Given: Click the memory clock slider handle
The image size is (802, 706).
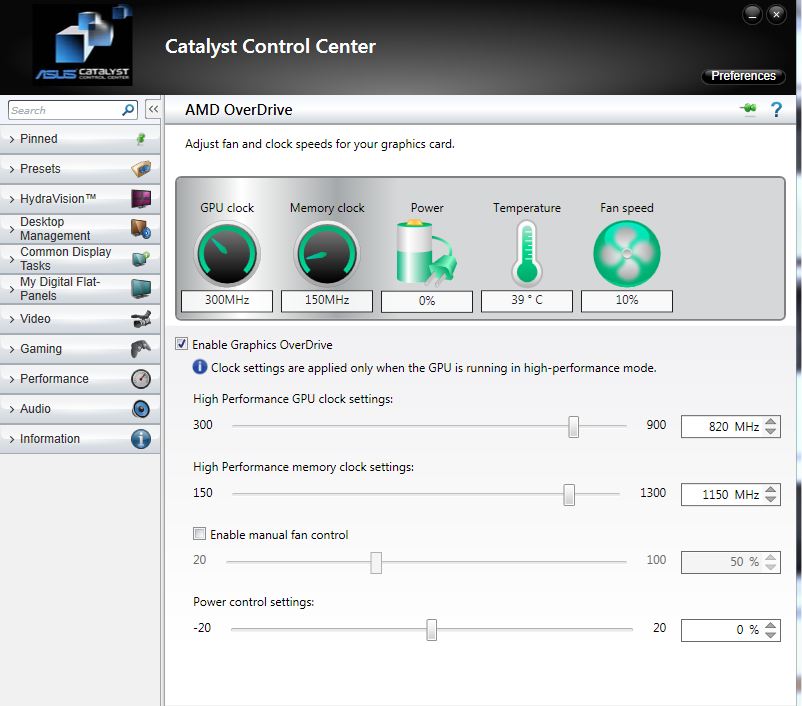Looking at the screenshot, I should point(569,494).
